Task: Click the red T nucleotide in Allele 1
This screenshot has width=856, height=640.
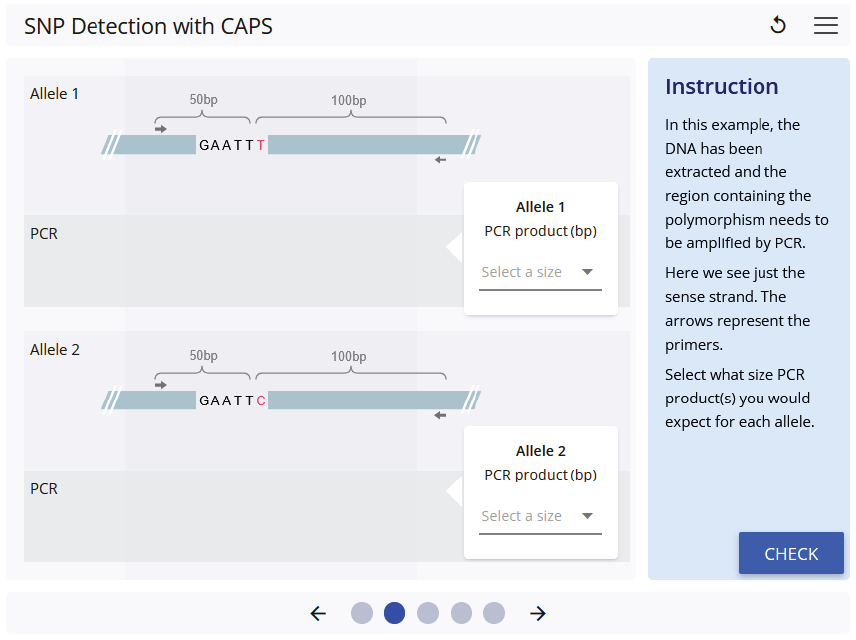Action: (x=261, y=145)
